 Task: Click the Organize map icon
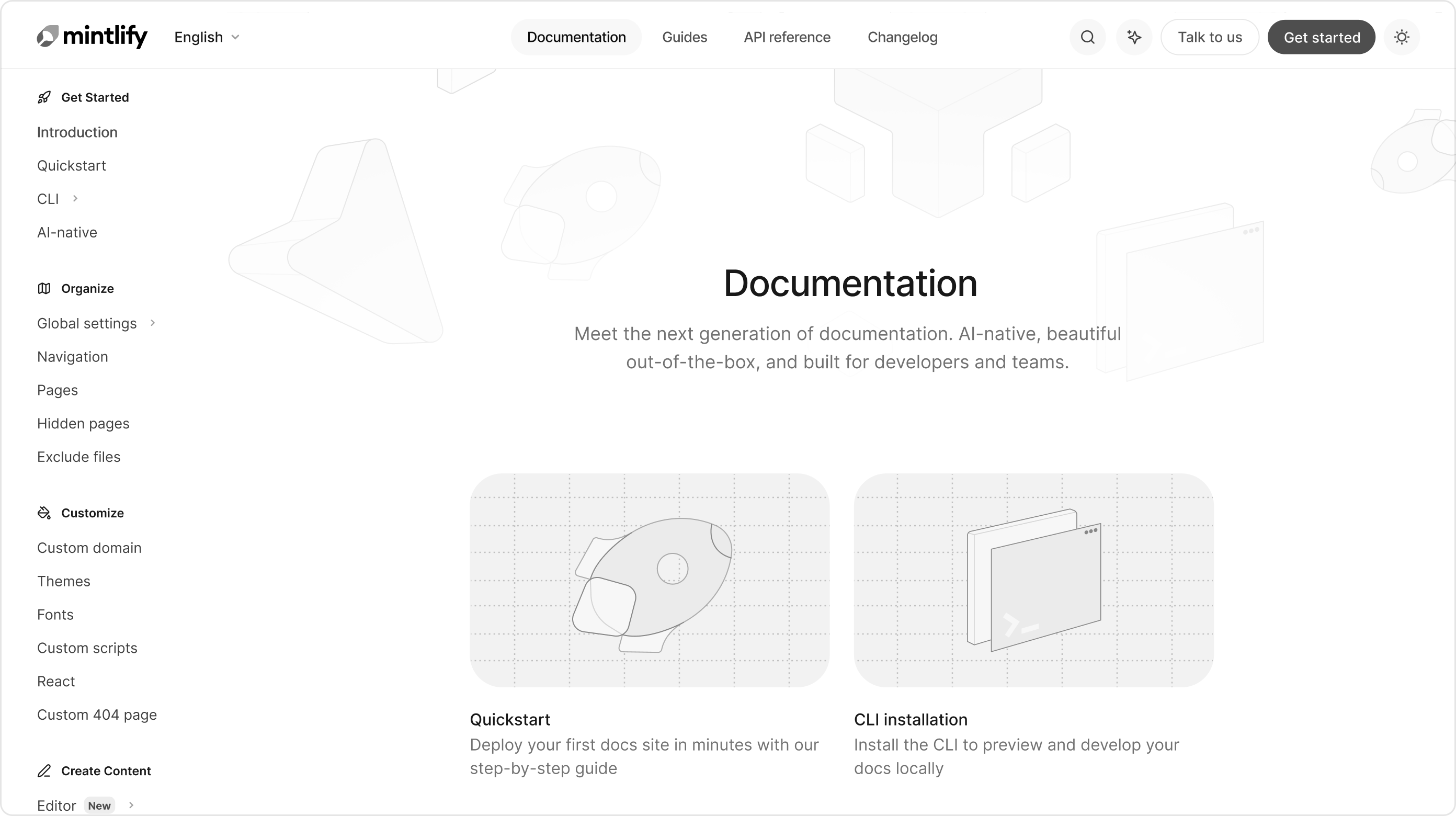click(x=44, y=288)
